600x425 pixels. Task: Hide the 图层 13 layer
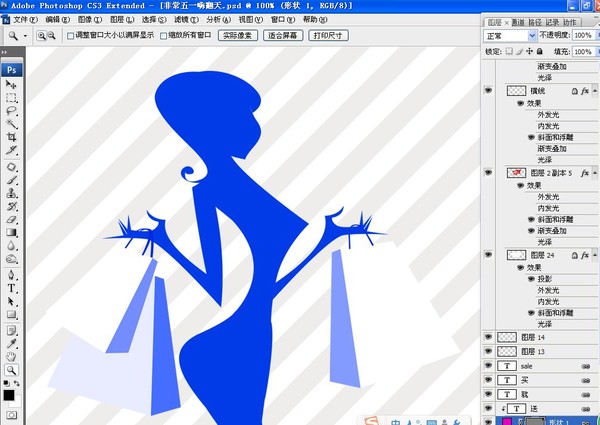click(x=488, y=351)
